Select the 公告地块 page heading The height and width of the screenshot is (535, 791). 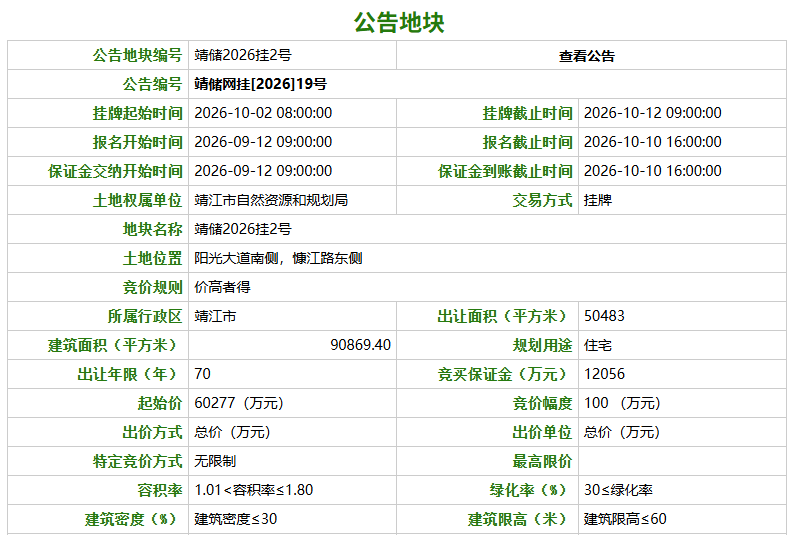pyautogui.click(x=399, y=22)
